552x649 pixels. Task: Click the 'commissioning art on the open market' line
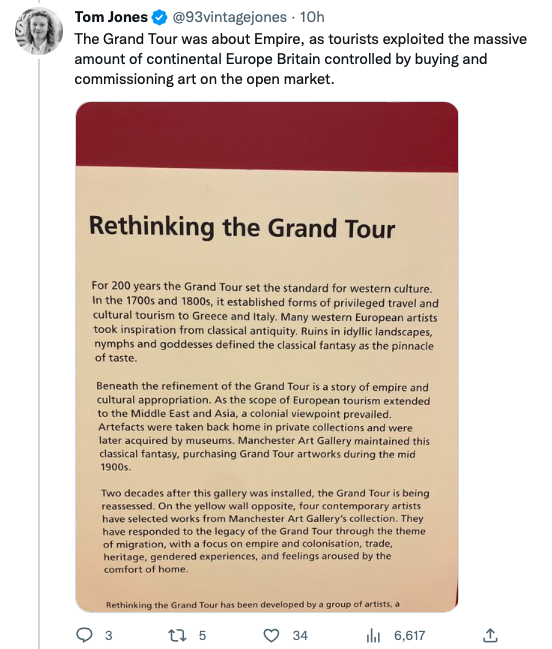(204, 79)
